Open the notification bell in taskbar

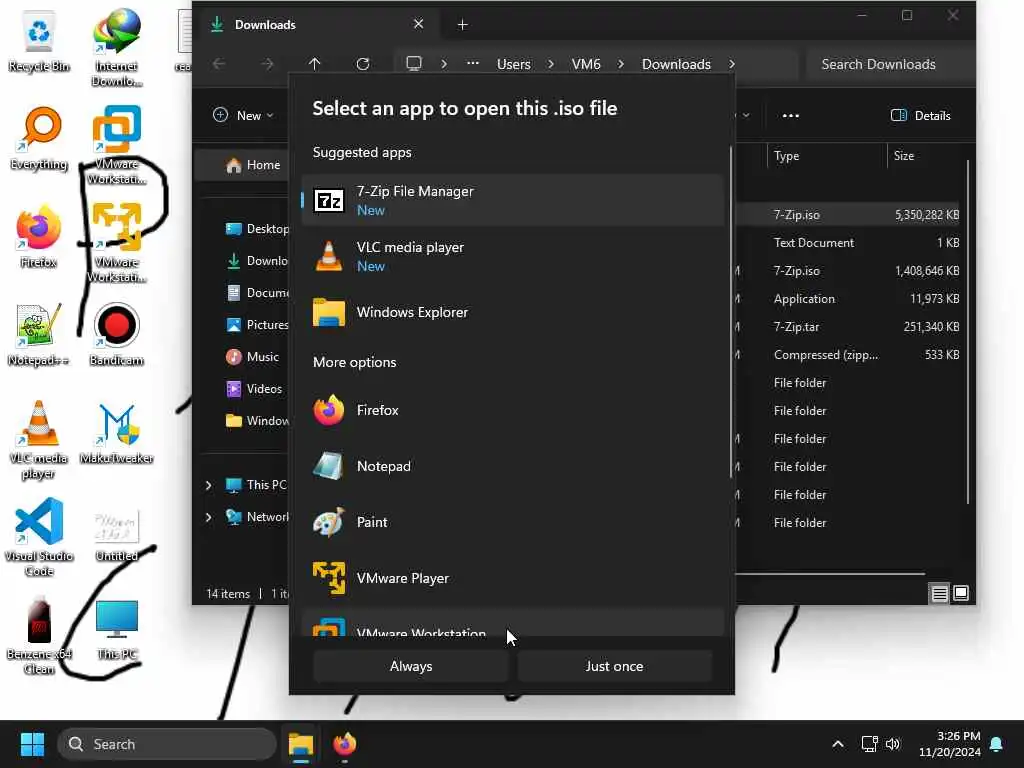tap(997, 744)
